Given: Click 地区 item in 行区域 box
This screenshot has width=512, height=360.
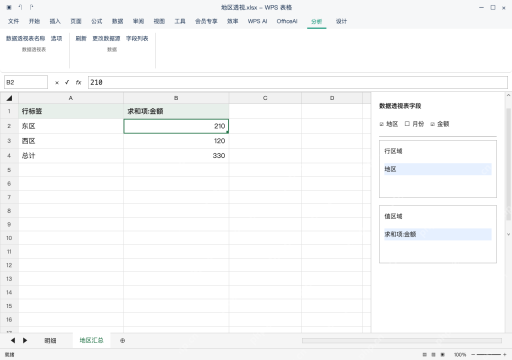Looking at the screenshot, I should click(x=438, y=169).
